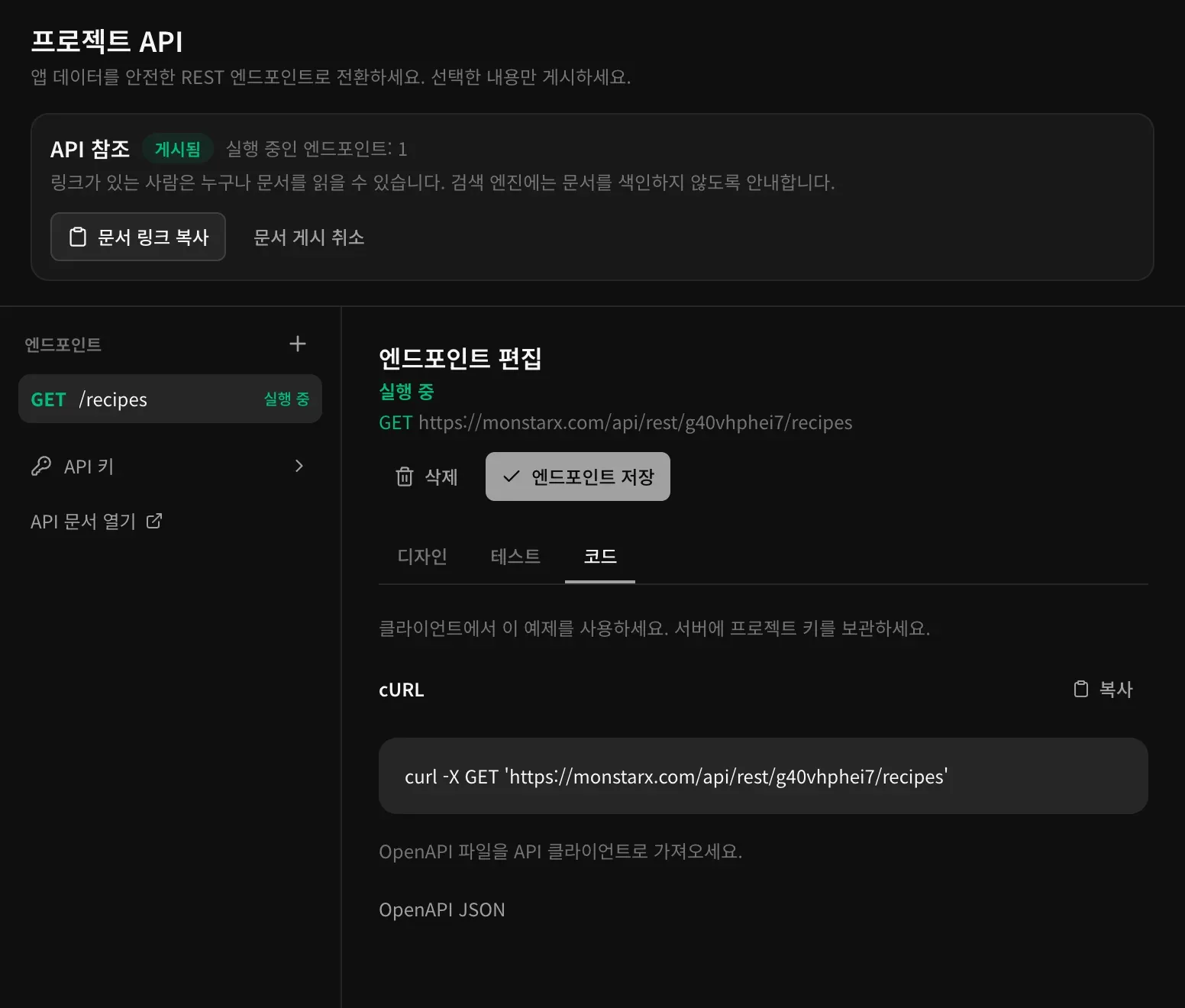Click the 엔드포인트 sidebar heading
1185x1008 pixels.
click(x=63, y=344)
